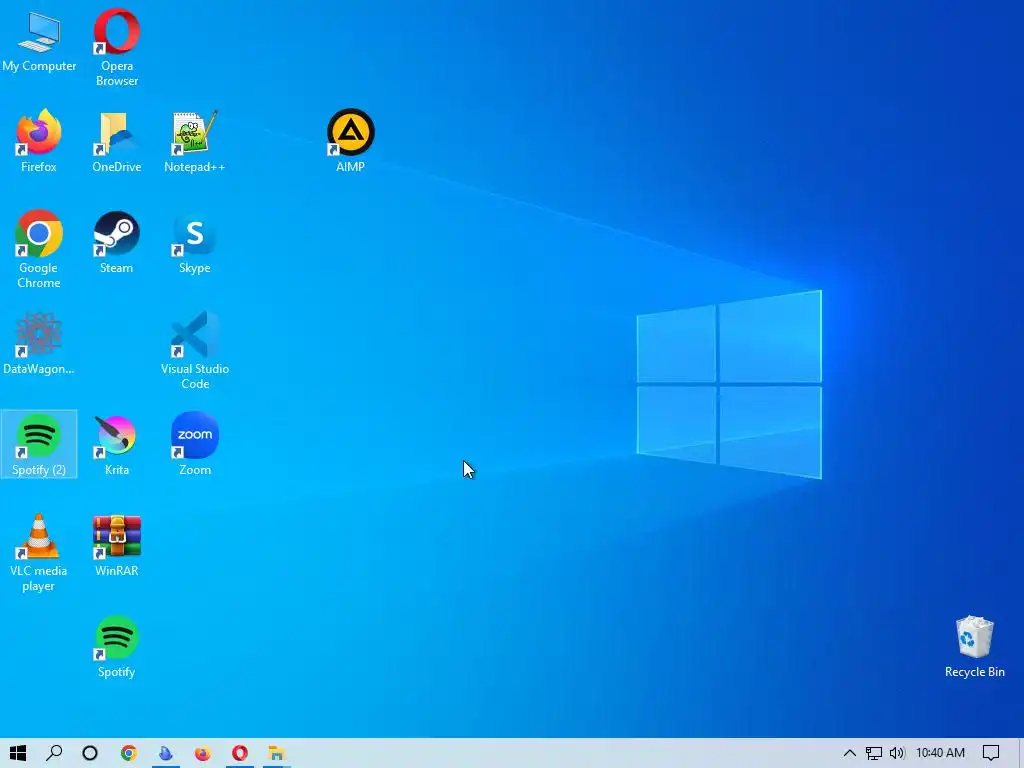This screenshot has height=768, width=1024.
Task: Switch to Opera in the taskbar
Action: [240, 753]
